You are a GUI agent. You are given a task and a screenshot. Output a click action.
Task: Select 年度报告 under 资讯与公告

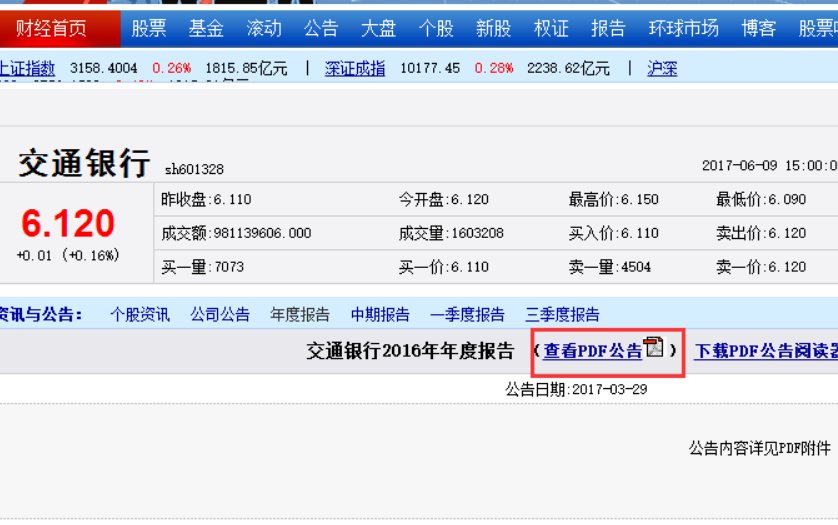click(x=300, y=314)
